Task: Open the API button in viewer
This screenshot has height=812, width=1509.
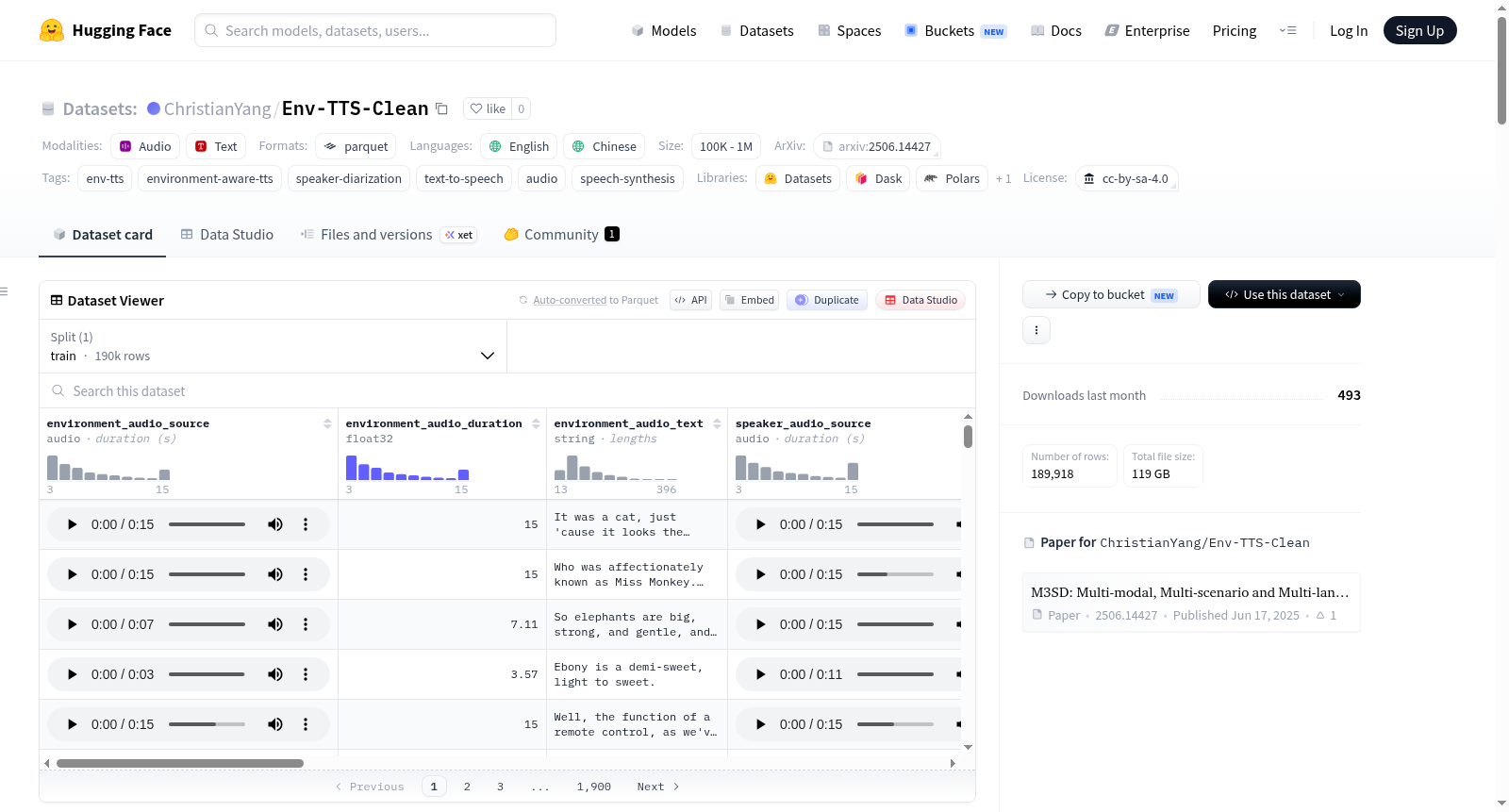Action: tap(690, 300)
